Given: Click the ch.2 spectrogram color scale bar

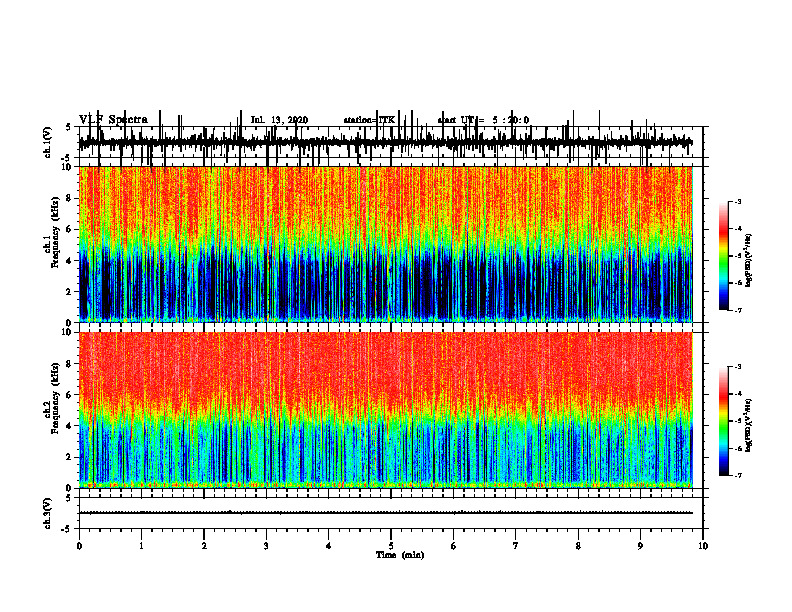Looking at the screenshot, I should tap(724, 421).
